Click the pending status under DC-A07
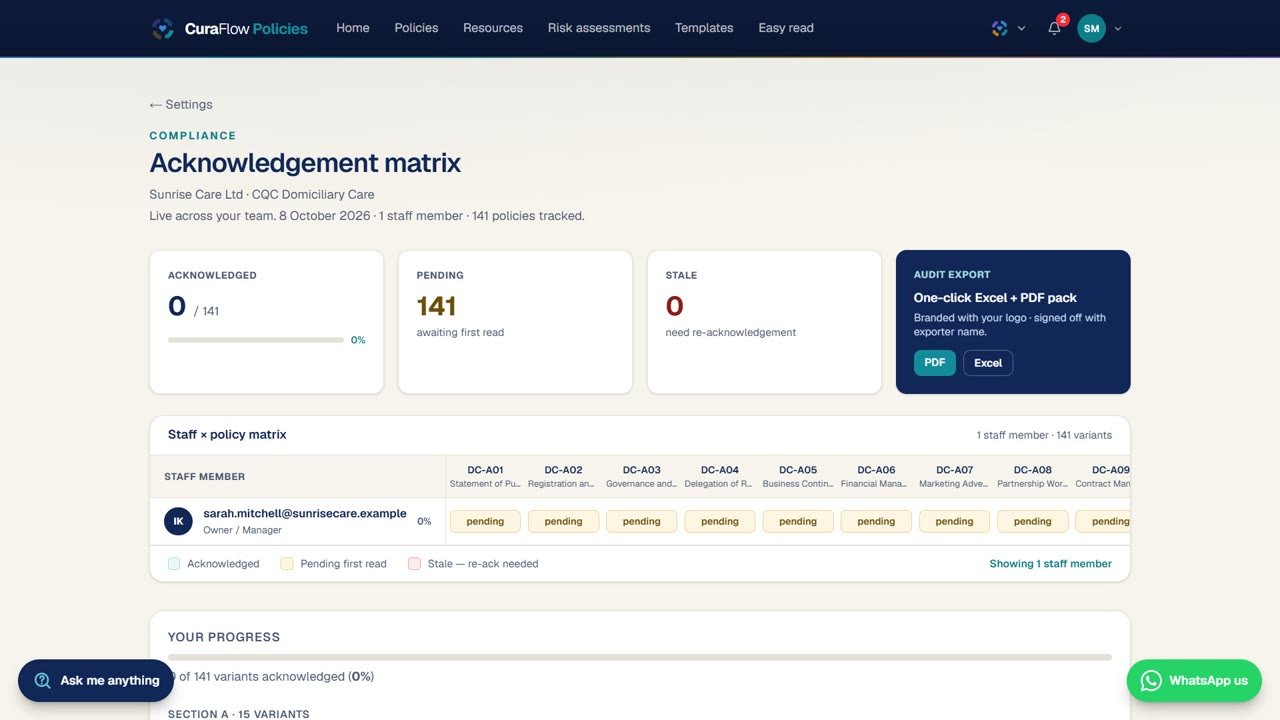This screenshot has height=720, width=1280. (954, 521)
